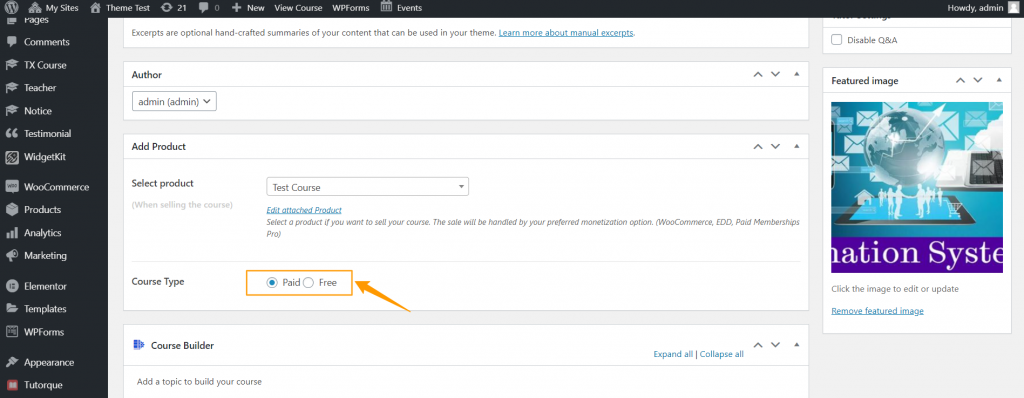This screenshot has height=398, width=1024.
Task: Tick the Disable Q&A checkbox
Action: [837, 40]
